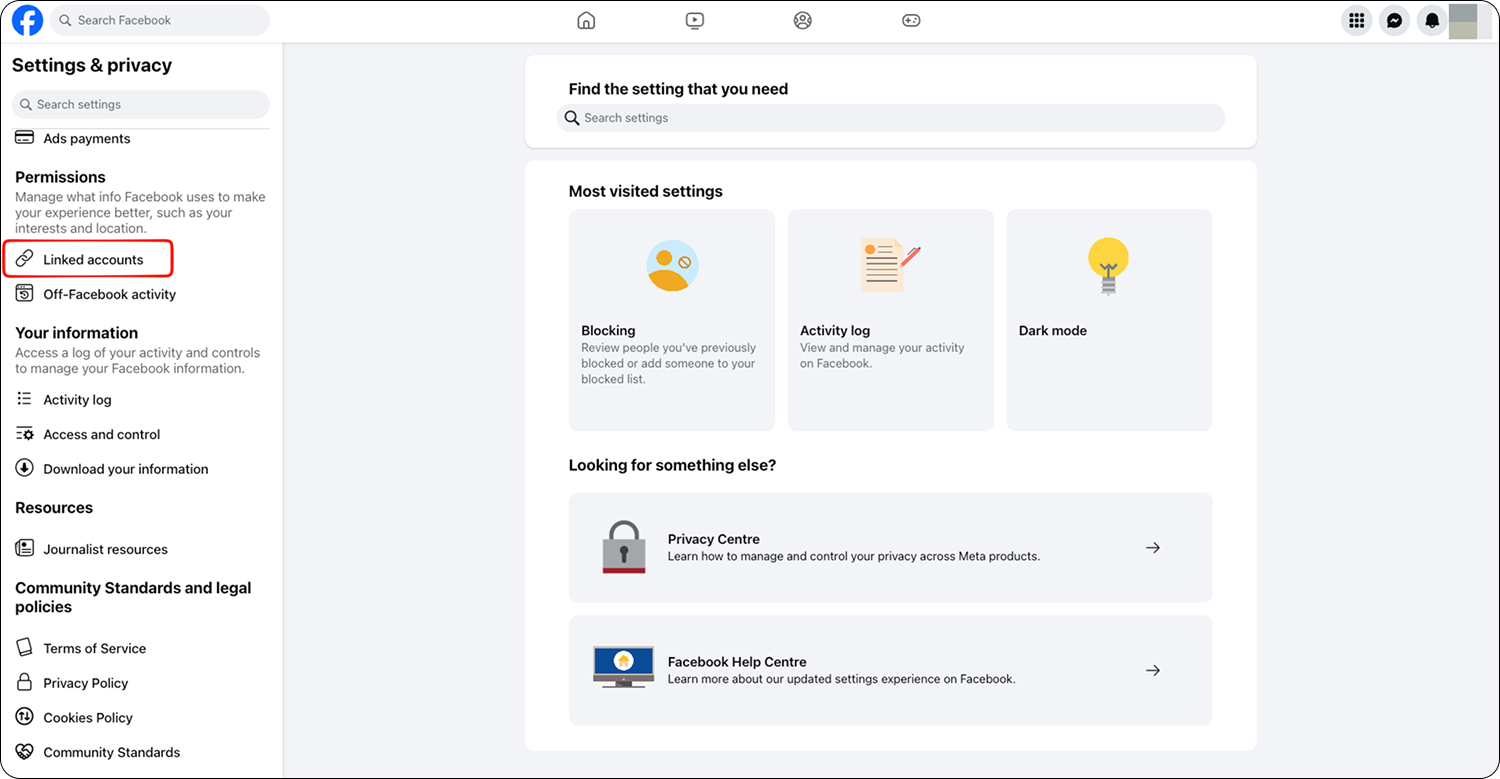Open Privacy Centre arrow

pyautogui.click(x=1153, y=547)
